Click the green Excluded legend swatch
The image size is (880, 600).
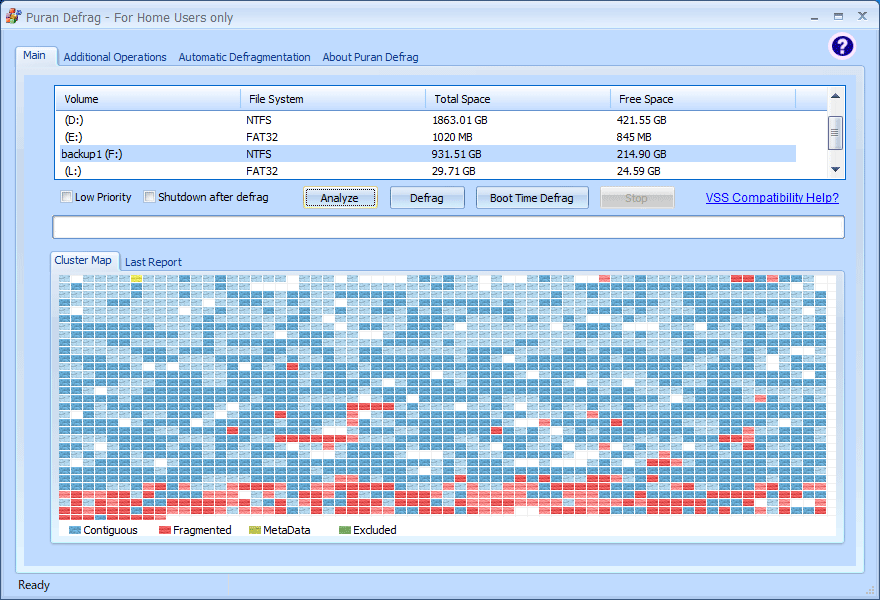(x=345, y=530)
